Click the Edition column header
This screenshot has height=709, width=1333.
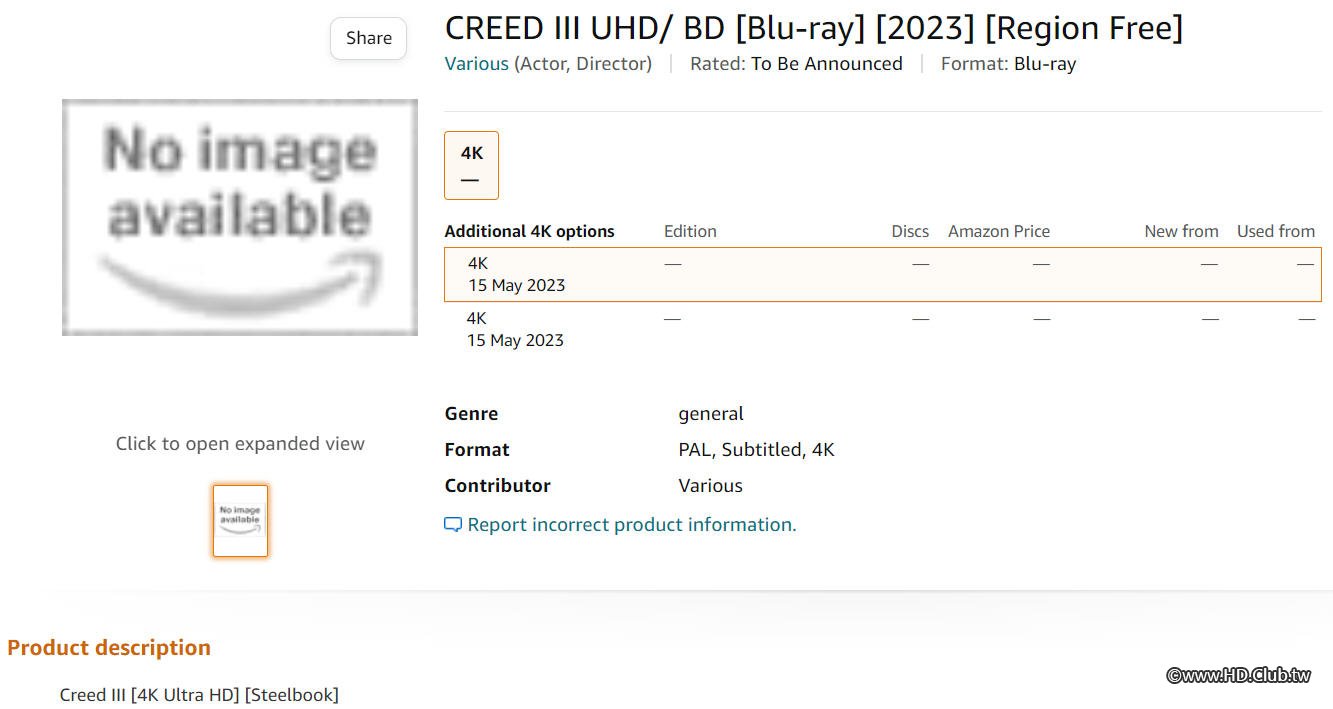tap(690, 231)
